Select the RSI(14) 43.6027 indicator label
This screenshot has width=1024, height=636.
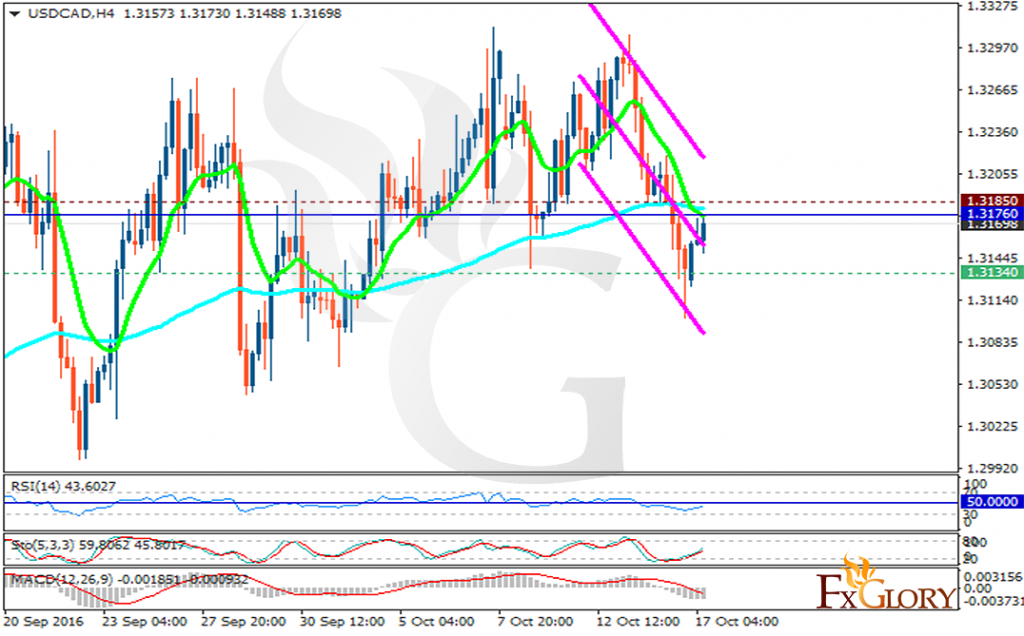pyautogui.click(x=63, y=486)
